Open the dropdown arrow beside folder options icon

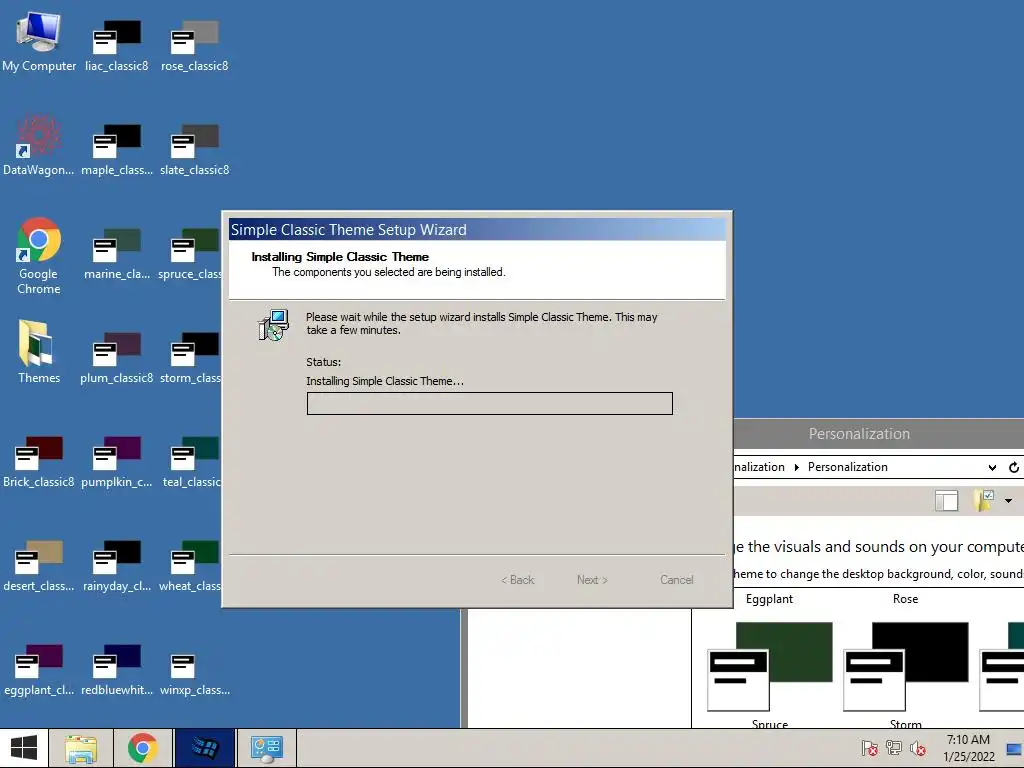coord(1008,501)
